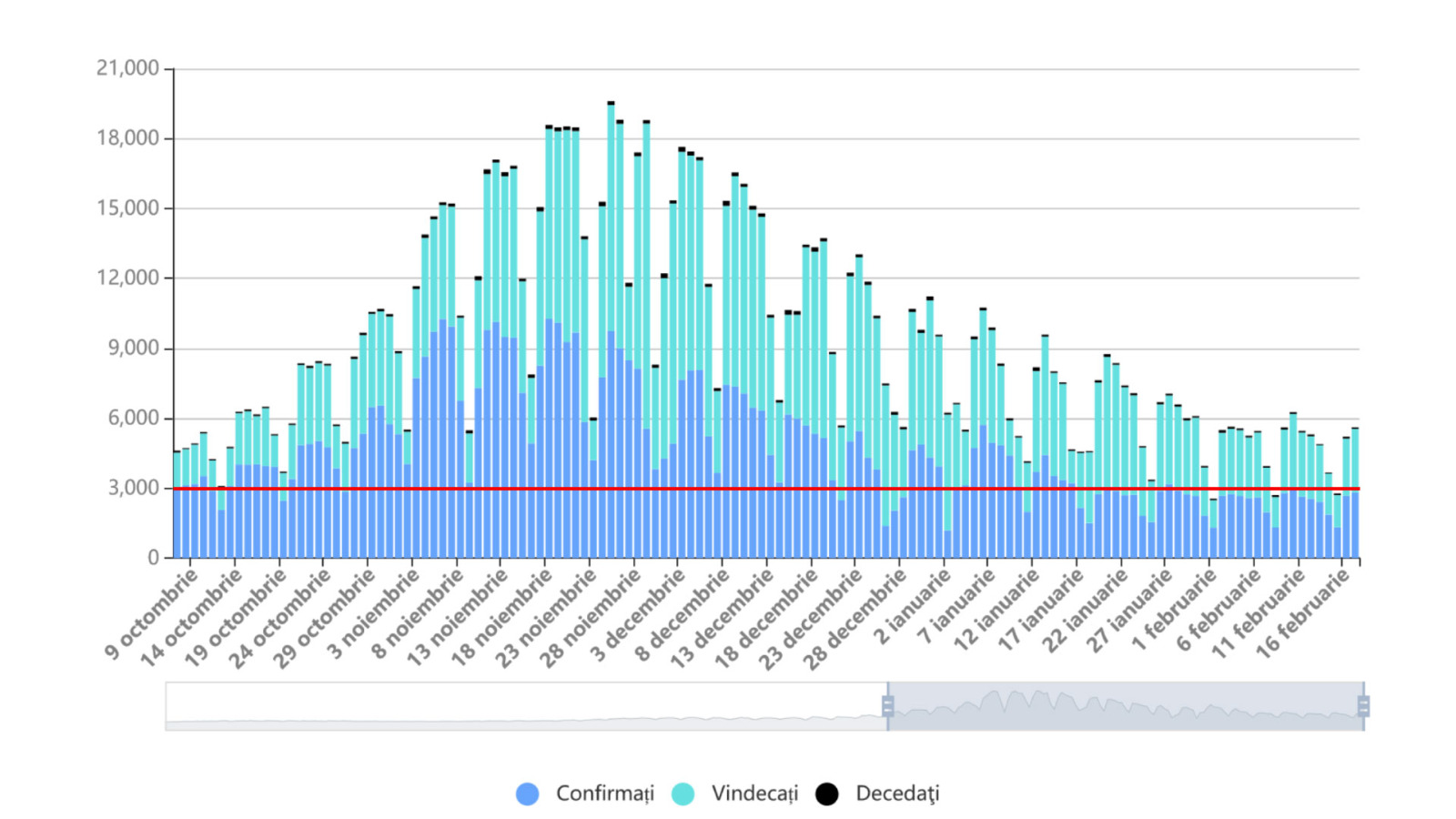Grab the left handle of zoom slider
1456x819 pixels.
tap(887, 706)
